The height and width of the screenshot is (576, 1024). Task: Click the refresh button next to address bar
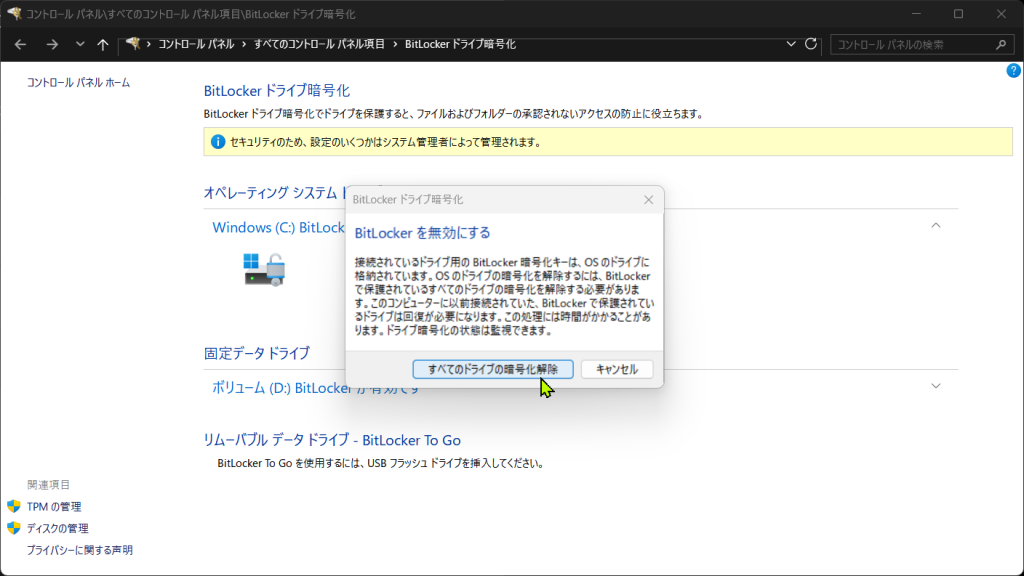click(811, 45)
